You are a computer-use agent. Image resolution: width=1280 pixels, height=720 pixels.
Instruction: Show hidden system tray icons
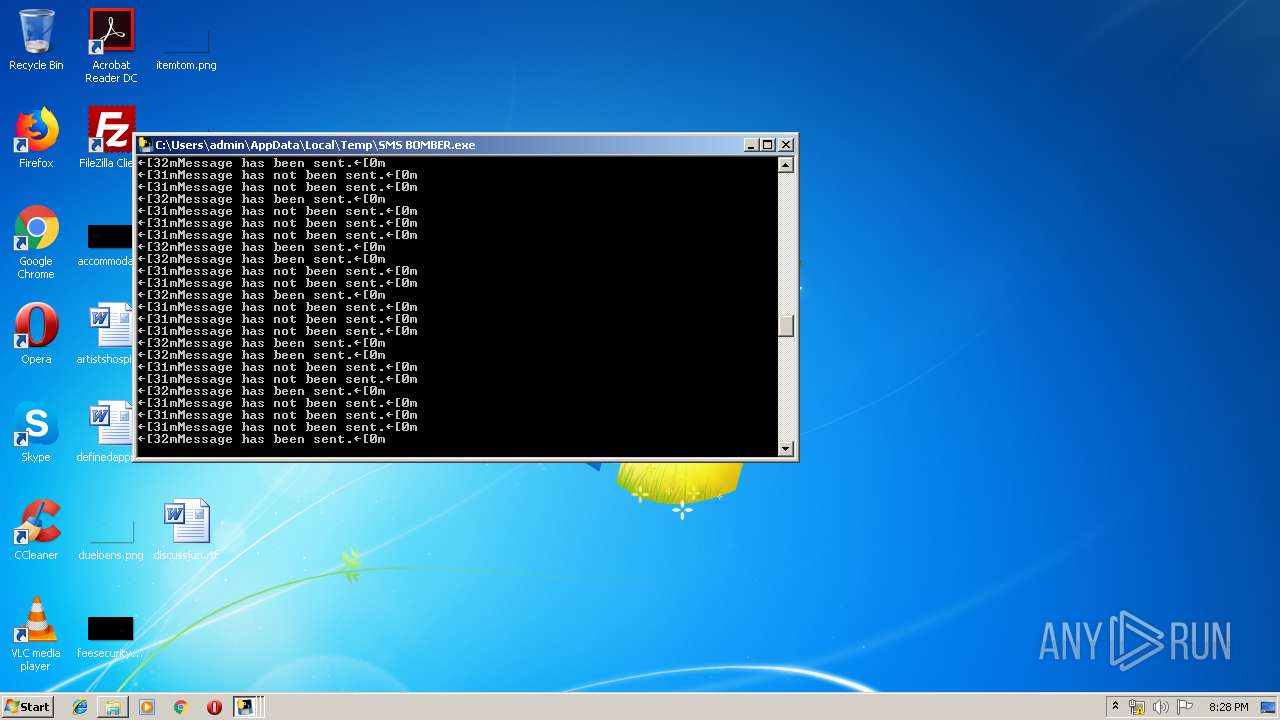[1115, 707]
